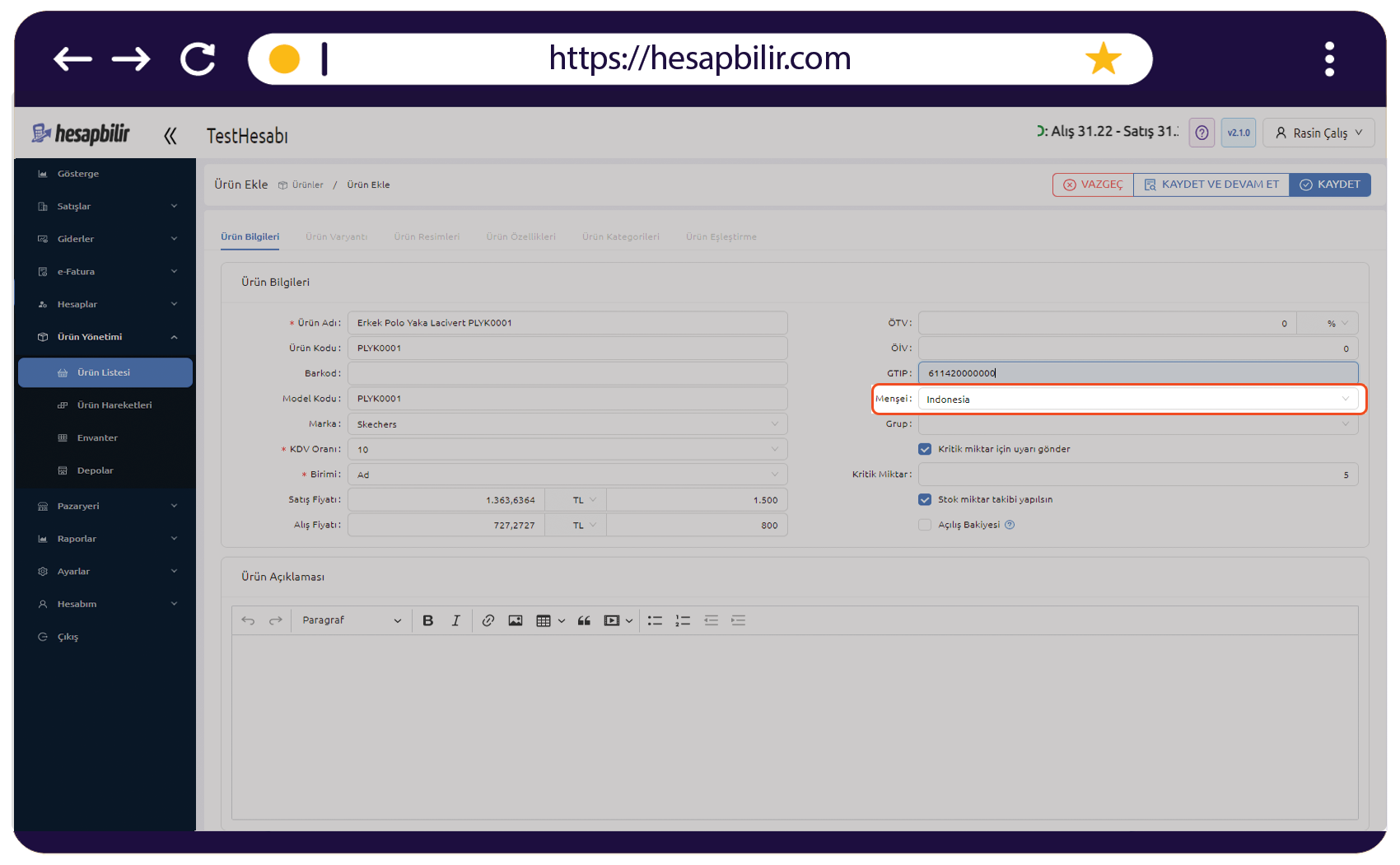Disable Stok miktar takibi yapılsın checkbox
The image size is (1400, 865).
click(x=925, y=499)
